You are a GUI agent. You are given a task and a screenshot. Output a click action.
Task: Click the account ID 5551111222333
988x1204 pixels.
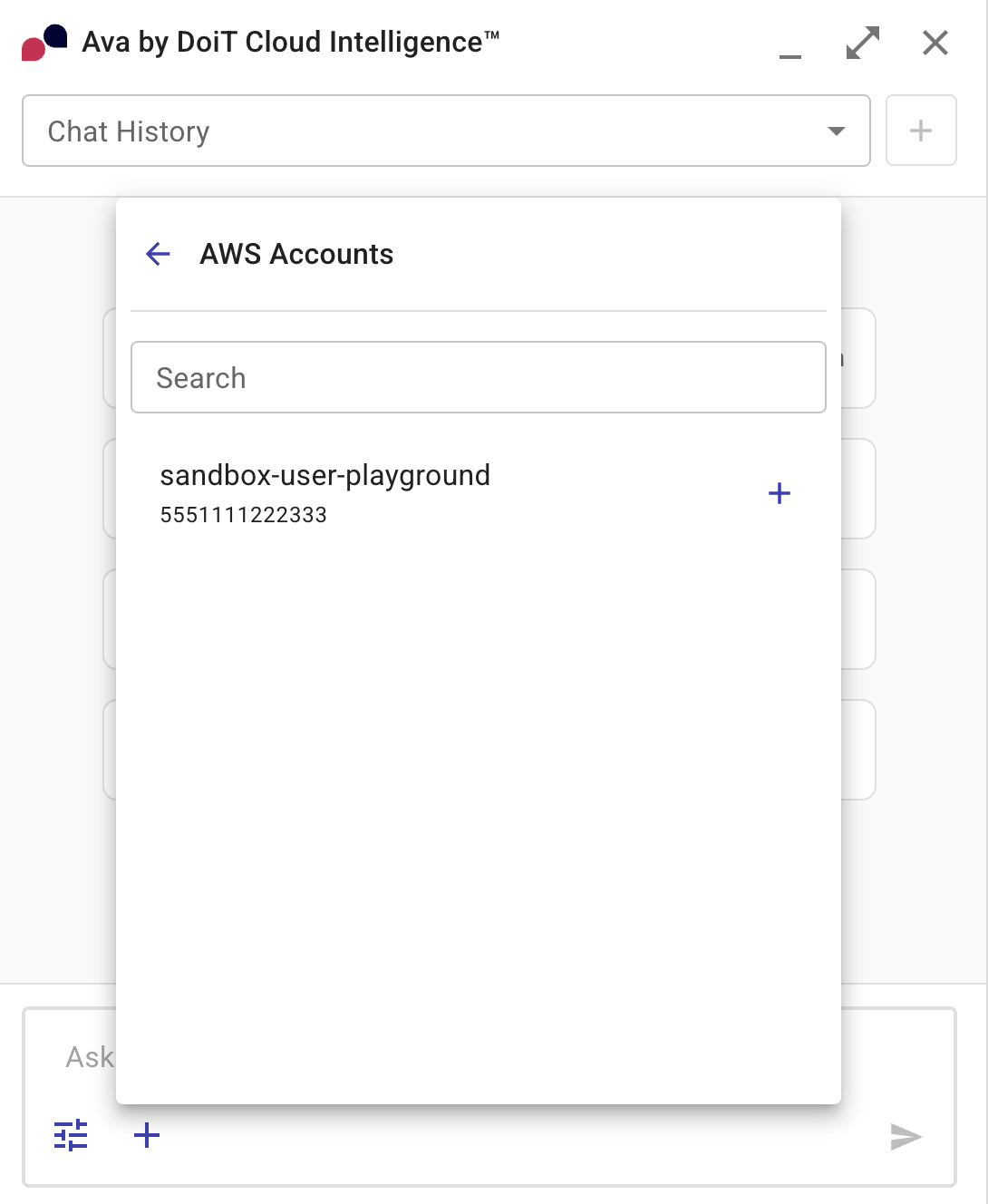pos(245,514)
